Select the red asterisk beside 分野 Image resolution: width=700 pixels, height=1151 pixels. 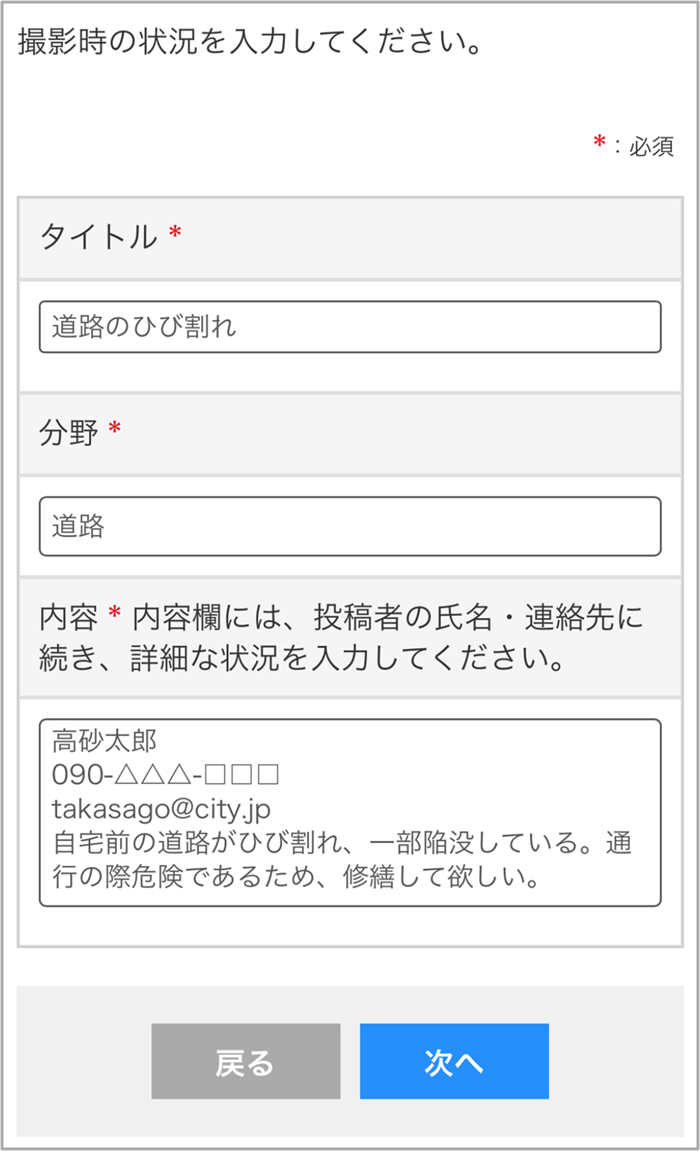[114, 431]
